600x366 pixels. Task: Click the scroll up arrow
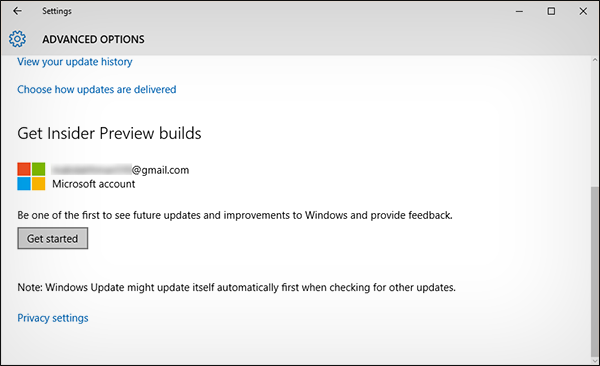(x=595, y=60)
